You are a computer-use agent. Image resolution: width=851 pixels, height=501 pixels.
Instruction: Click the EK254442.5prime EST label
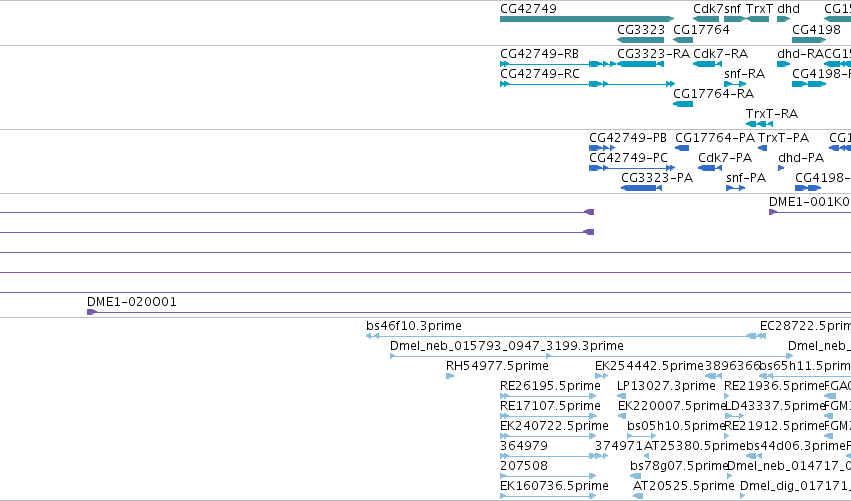pyautogui.click(x=649, y=366)
